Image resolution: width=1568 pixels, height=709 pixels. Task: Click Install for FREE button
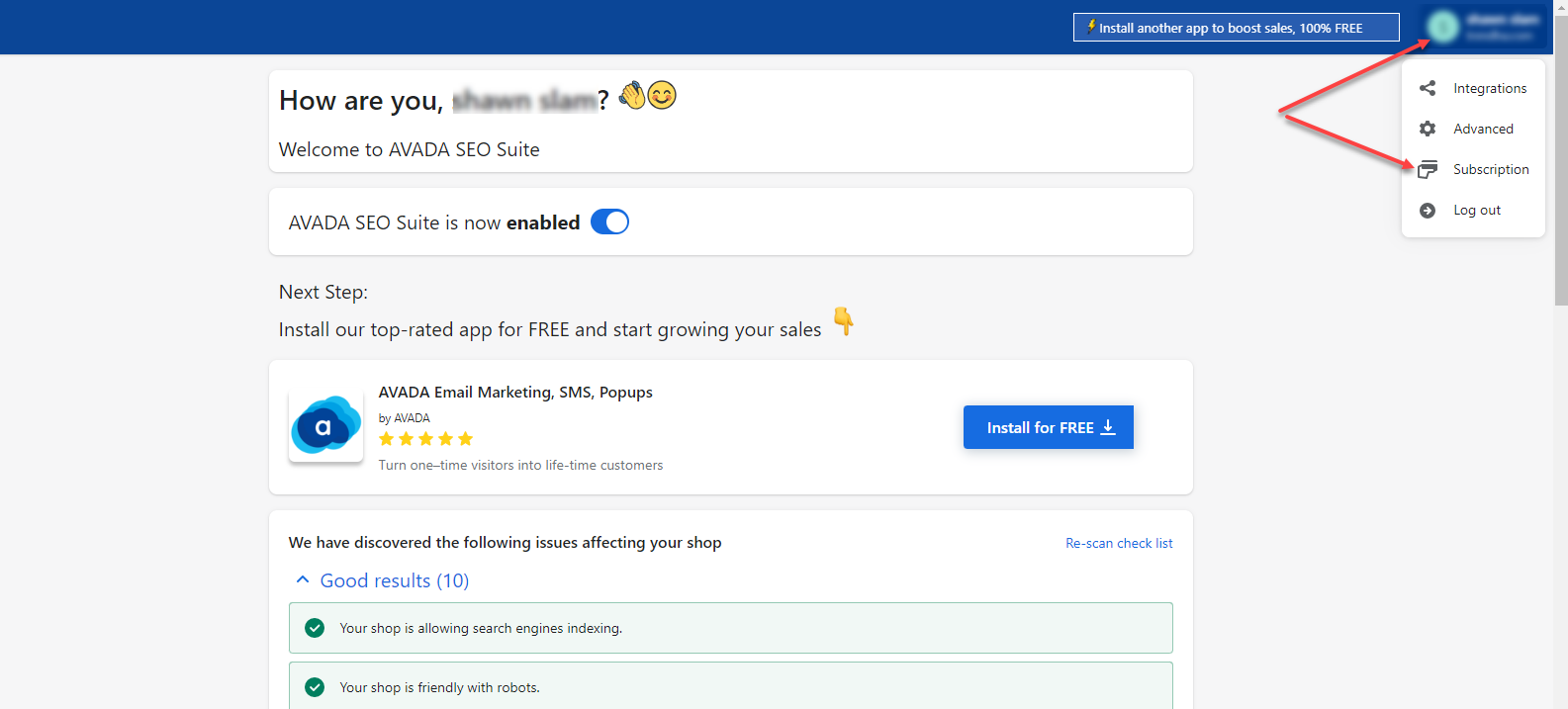pyautogui.click(x=1049, y=427)
